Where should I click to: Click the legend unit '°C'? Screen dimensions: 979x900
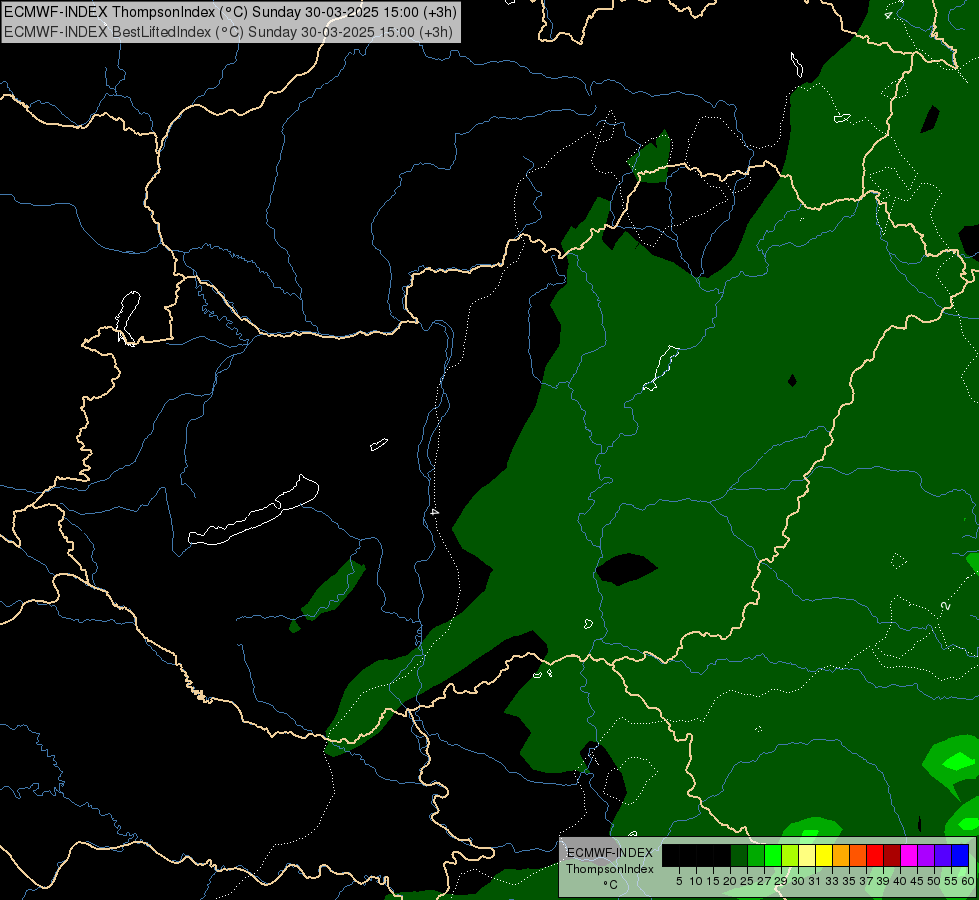tap(610, 884)
